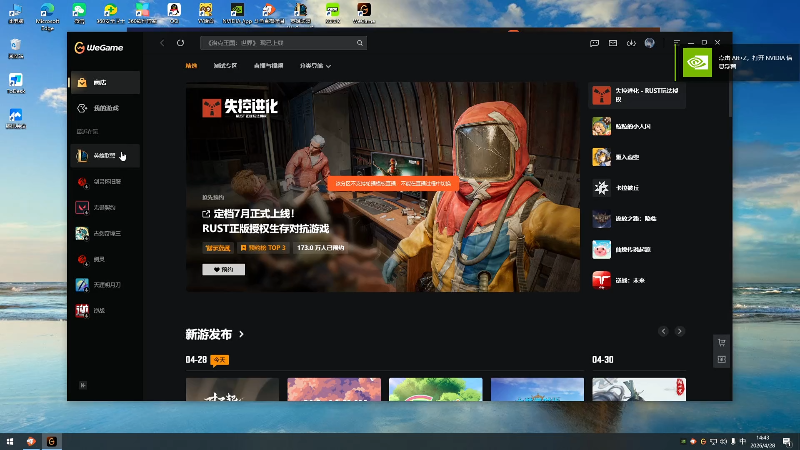Screen dimensions: 800x450
Task: Go back with the left arrow button
Action: pyautogui.click(x=162, y=43)
